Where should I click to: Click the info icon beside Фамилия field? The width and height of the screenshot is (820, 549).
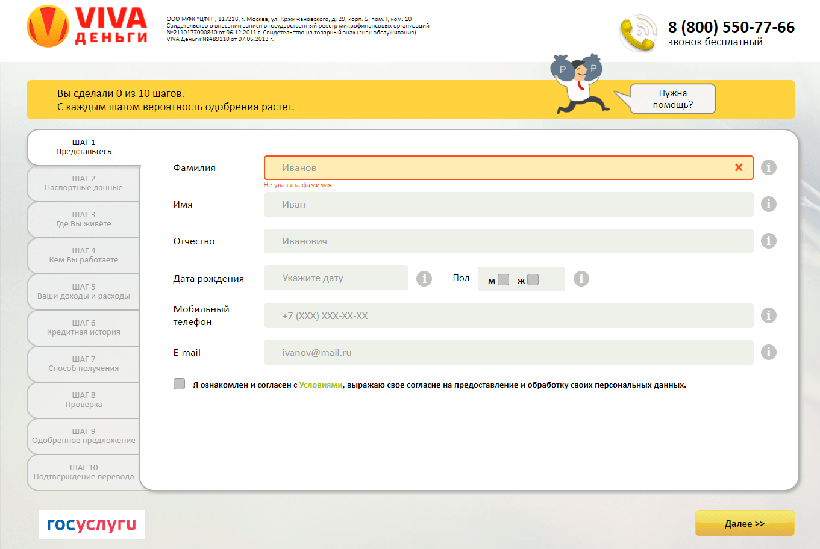(768, 167)
